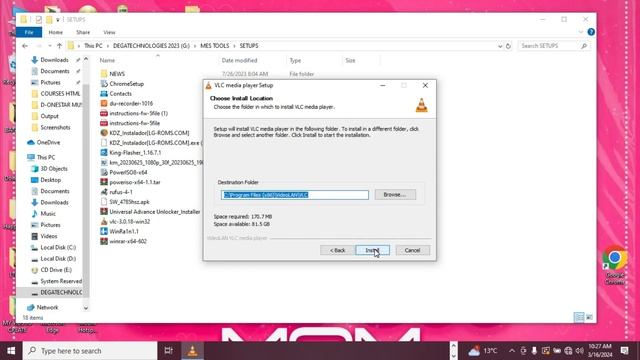Image resolution: width=640 pixels, height=360 pixels.
Task: Sort by Date modified column
Action: tap(239, 60)
